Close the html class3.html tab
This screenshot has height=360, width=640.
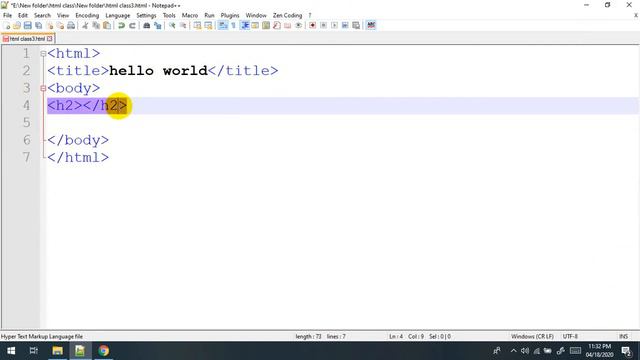pyautogui.click(x=50, y=39)
